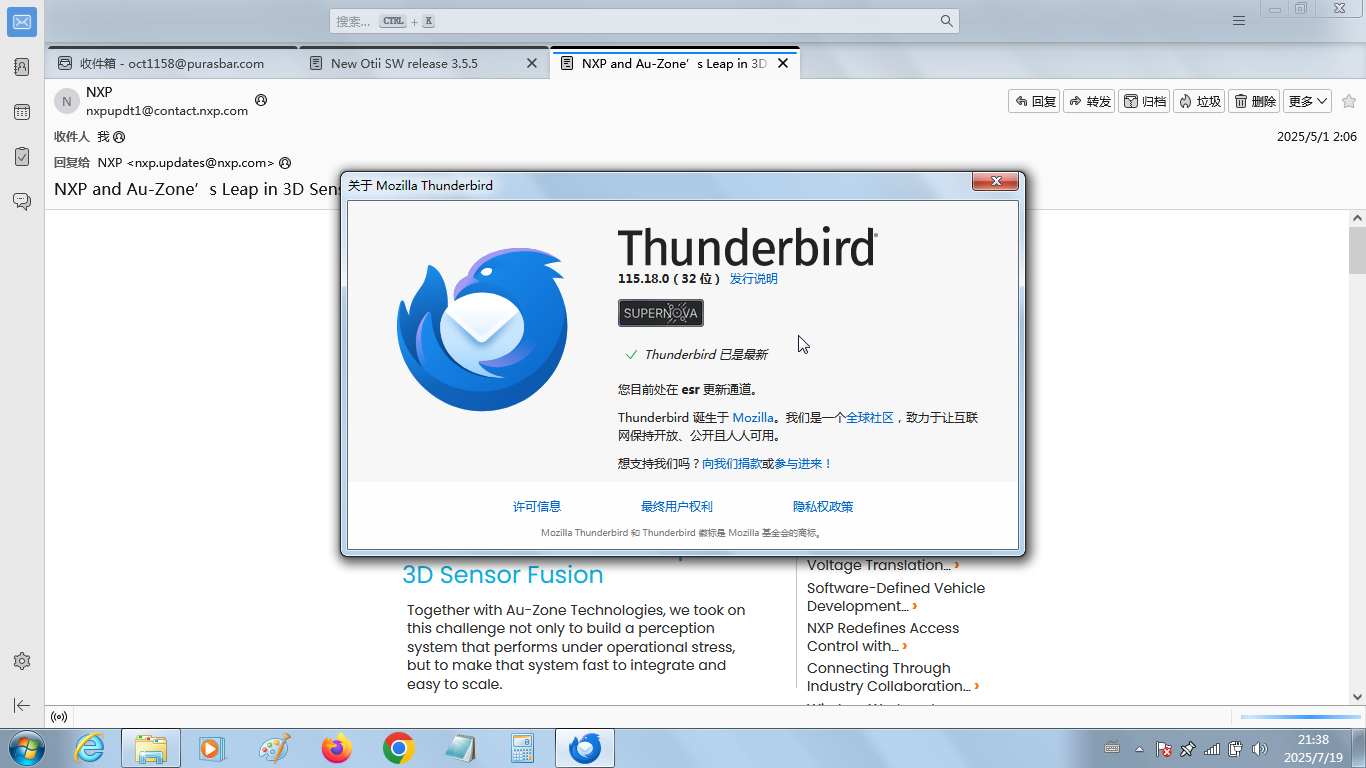1366x768 pixels.
Task: Click the 3D Sensor Fusion heading
Action: point(503,575)
